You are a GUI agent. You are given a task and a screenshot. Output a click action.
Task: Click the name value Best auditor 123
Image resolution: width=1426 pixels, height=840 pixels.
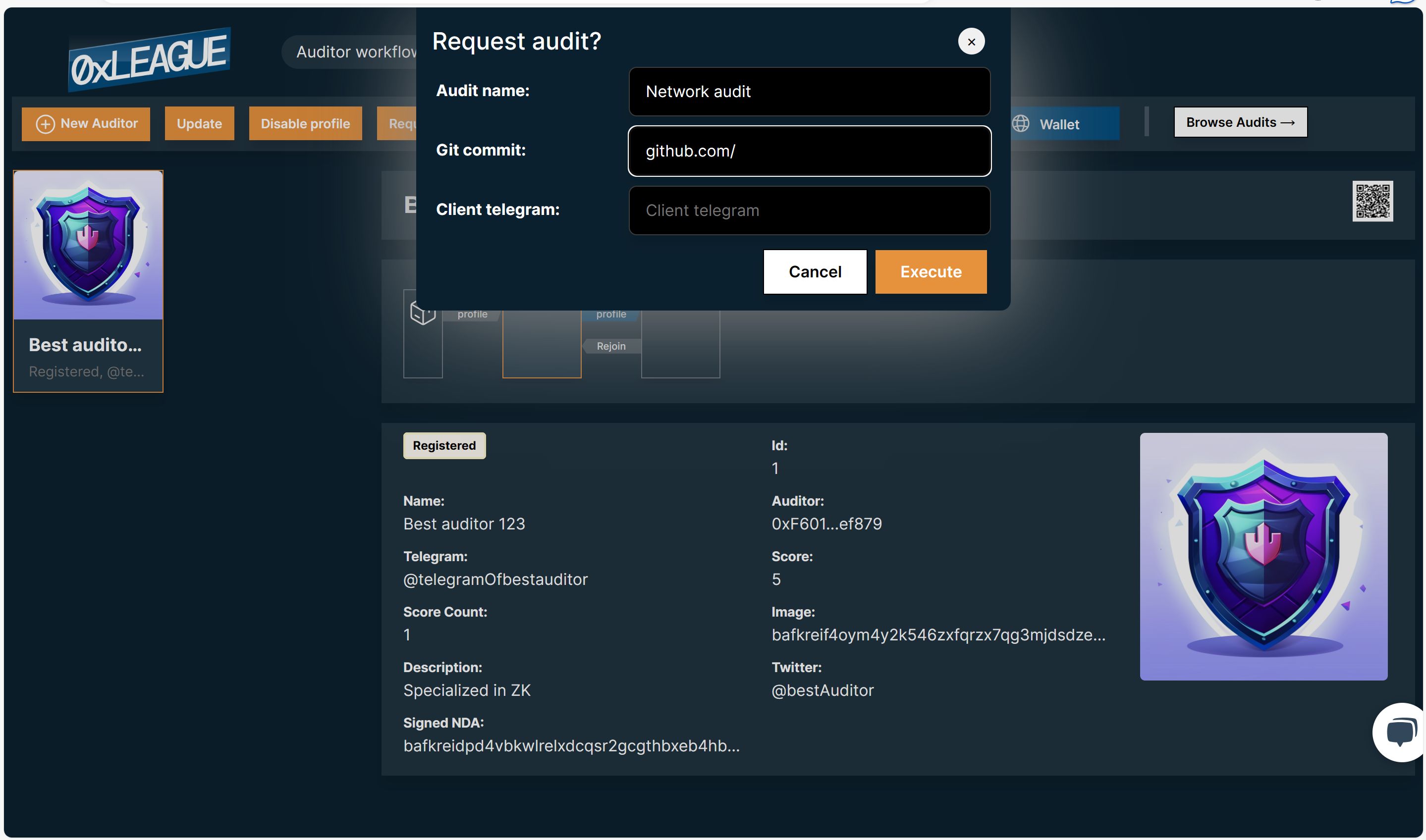pos(464,524)
